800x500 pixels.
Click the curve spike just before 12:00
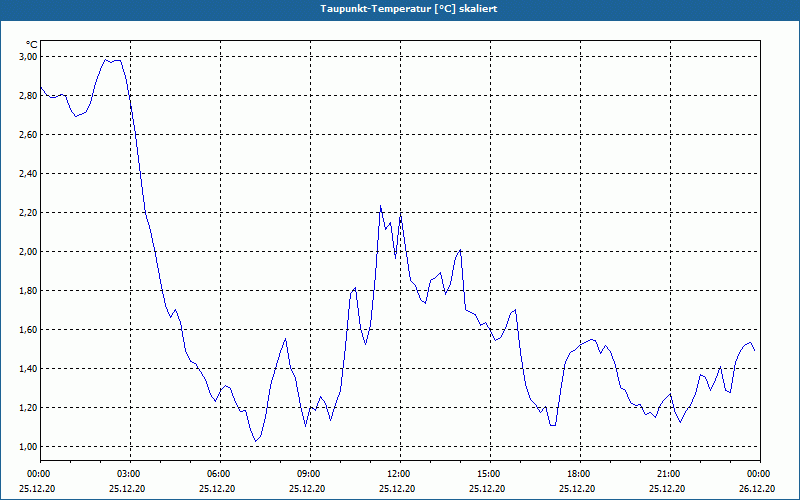point(380,206)
